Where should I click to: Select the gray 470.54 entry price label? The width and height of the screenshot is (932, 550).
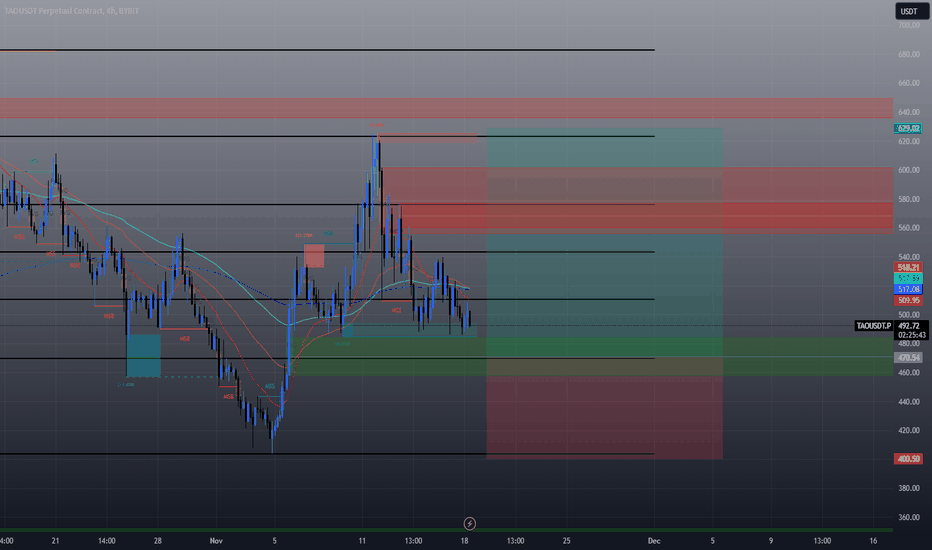click(x=908, y=357)
